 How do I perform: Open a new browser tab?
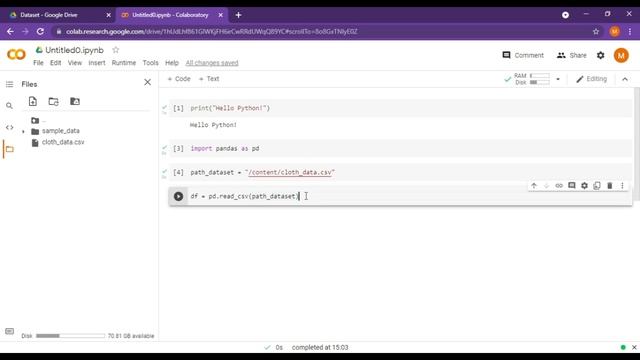(238, 15)
